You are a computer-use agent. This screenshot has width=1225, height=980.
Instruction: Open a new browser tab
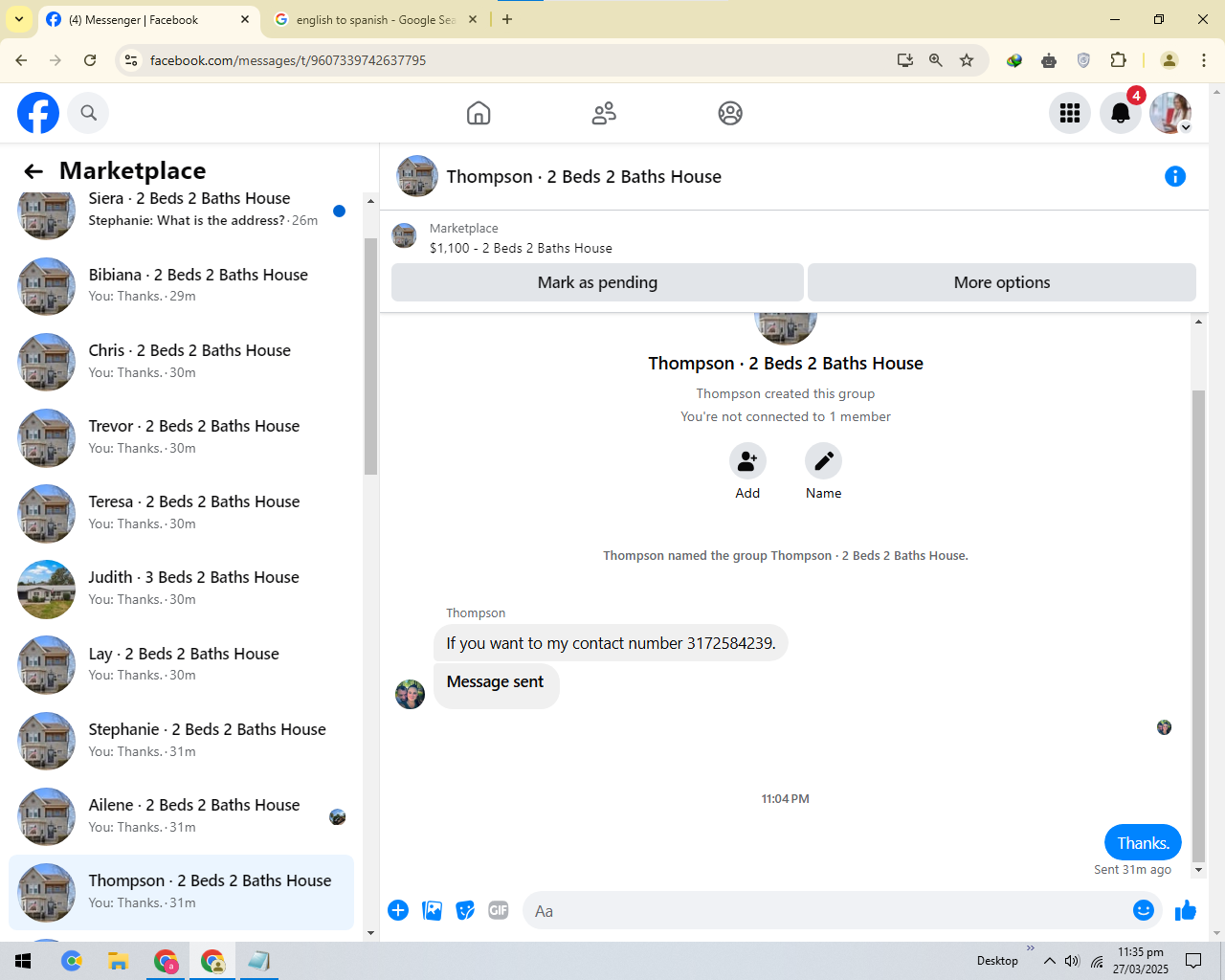507,19
